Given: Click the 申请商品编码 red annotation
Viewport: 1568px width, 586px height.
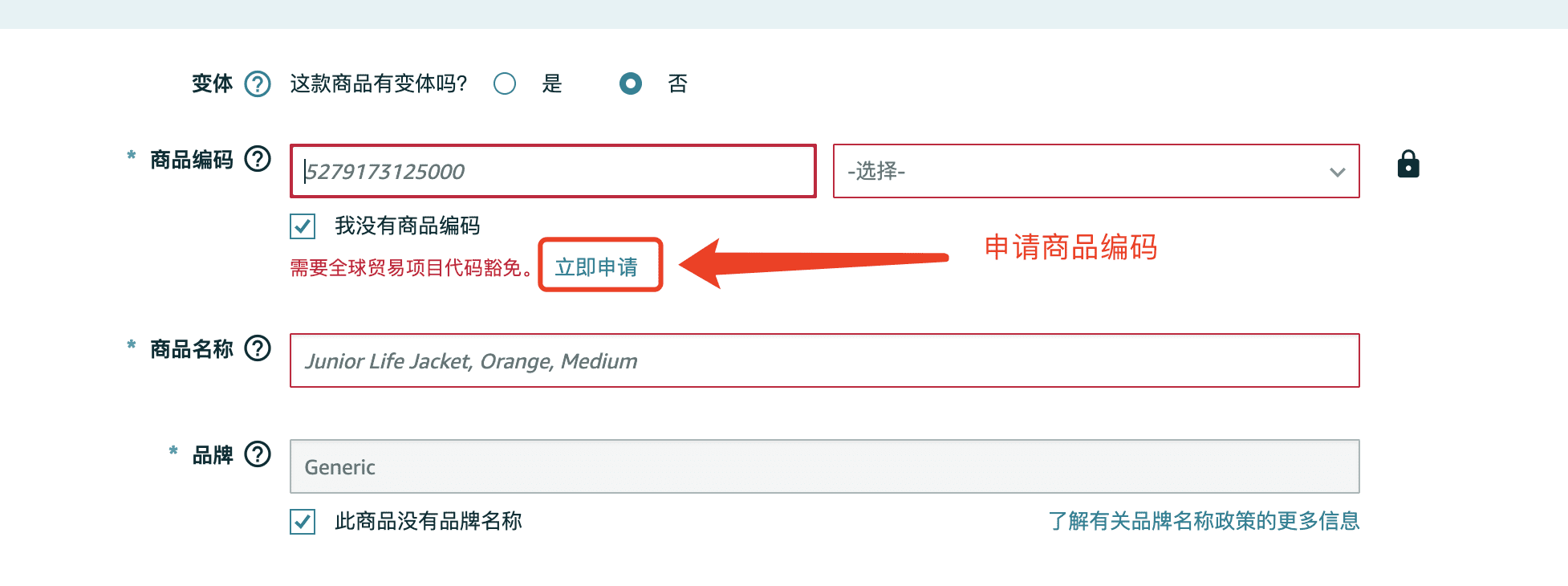Looking at the screenshot, I should (x=1072, y=249).
